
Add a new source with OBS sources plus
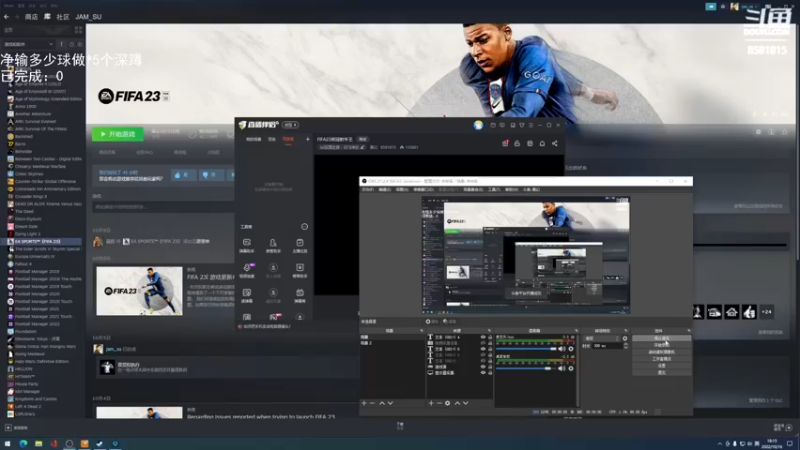pos(431,403)
